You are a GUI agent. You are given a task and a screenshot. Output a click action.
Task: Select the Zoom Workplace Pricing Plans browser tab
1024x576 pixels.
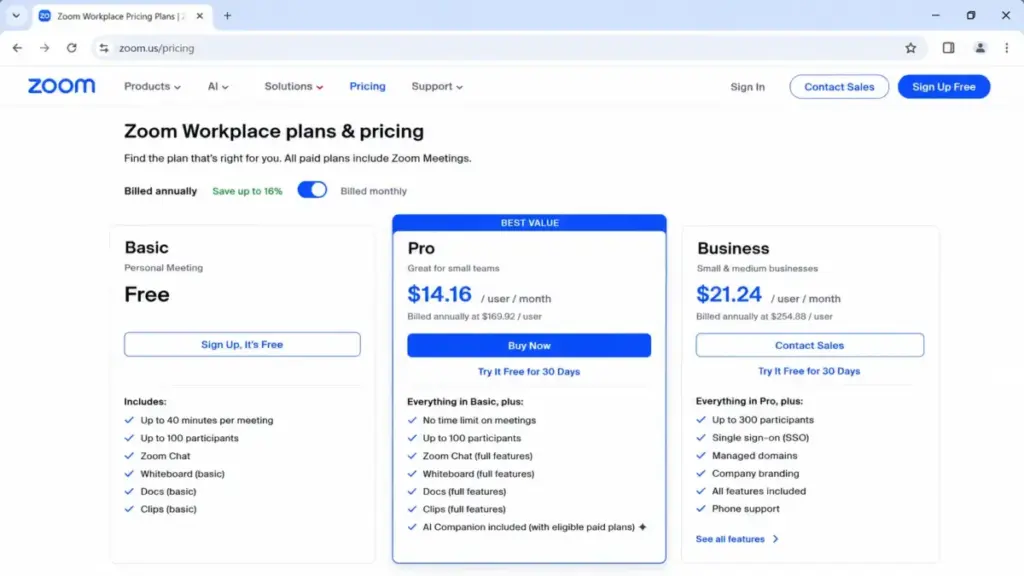[121, 16]
